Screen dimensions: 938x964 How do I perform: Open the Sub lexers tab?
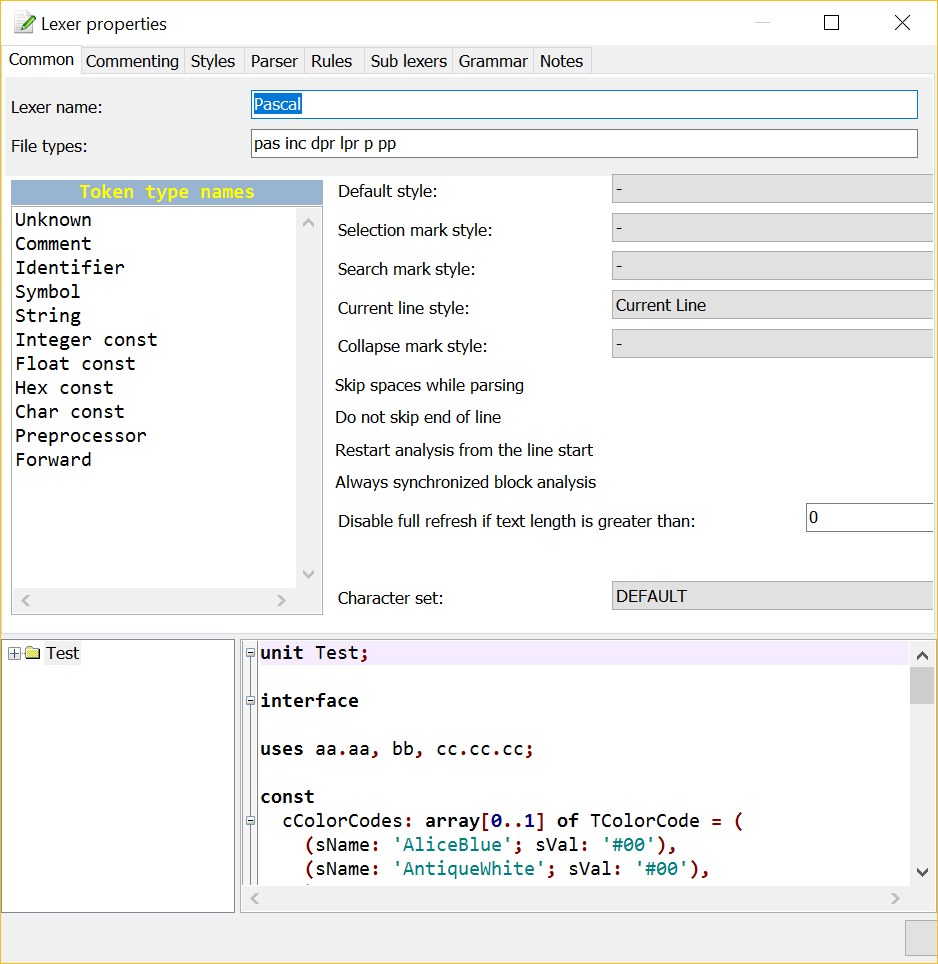click(408, 61)
